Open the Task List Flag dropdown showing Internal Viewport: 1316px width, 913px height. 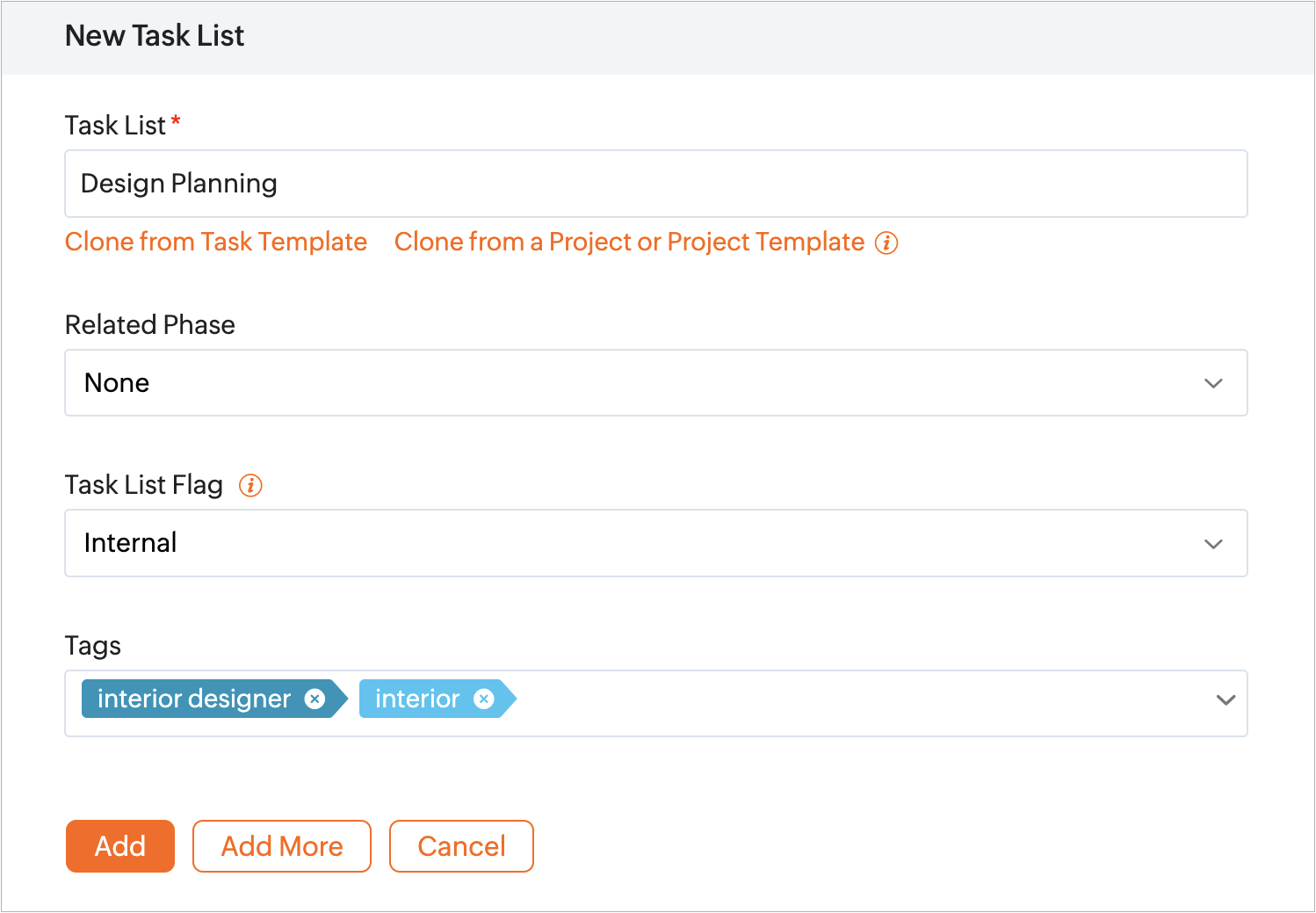tap(615, 543)
